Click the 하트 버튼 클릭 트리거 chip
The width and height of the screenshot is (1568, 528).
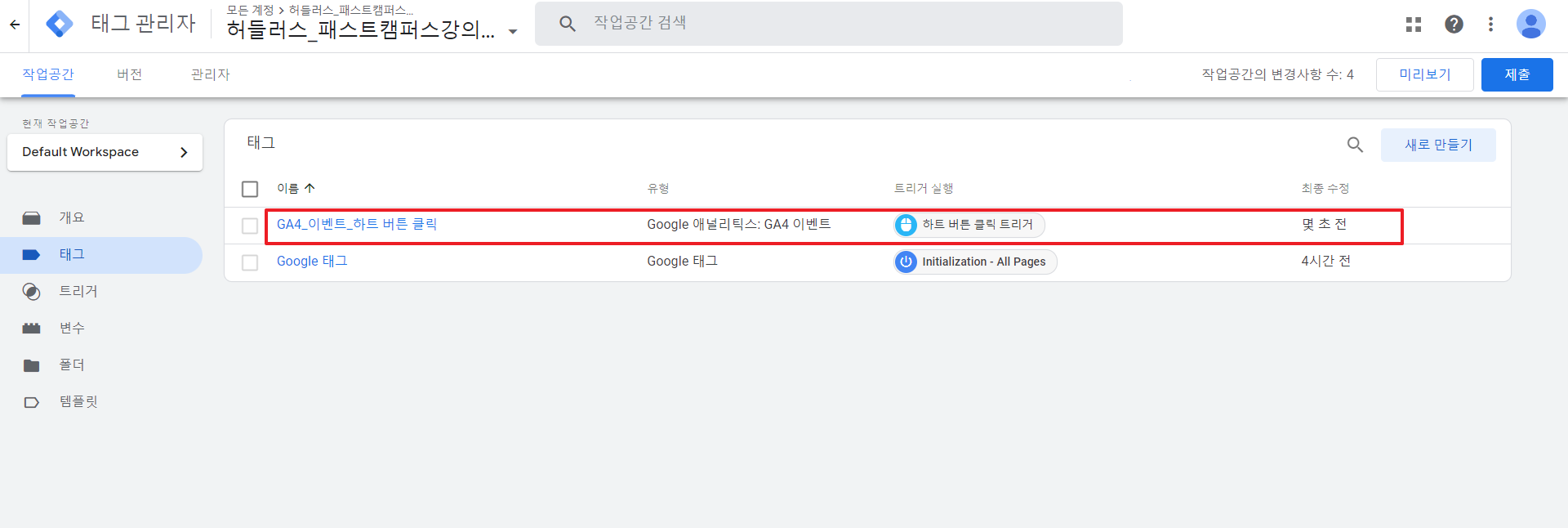tap(969, 225)
